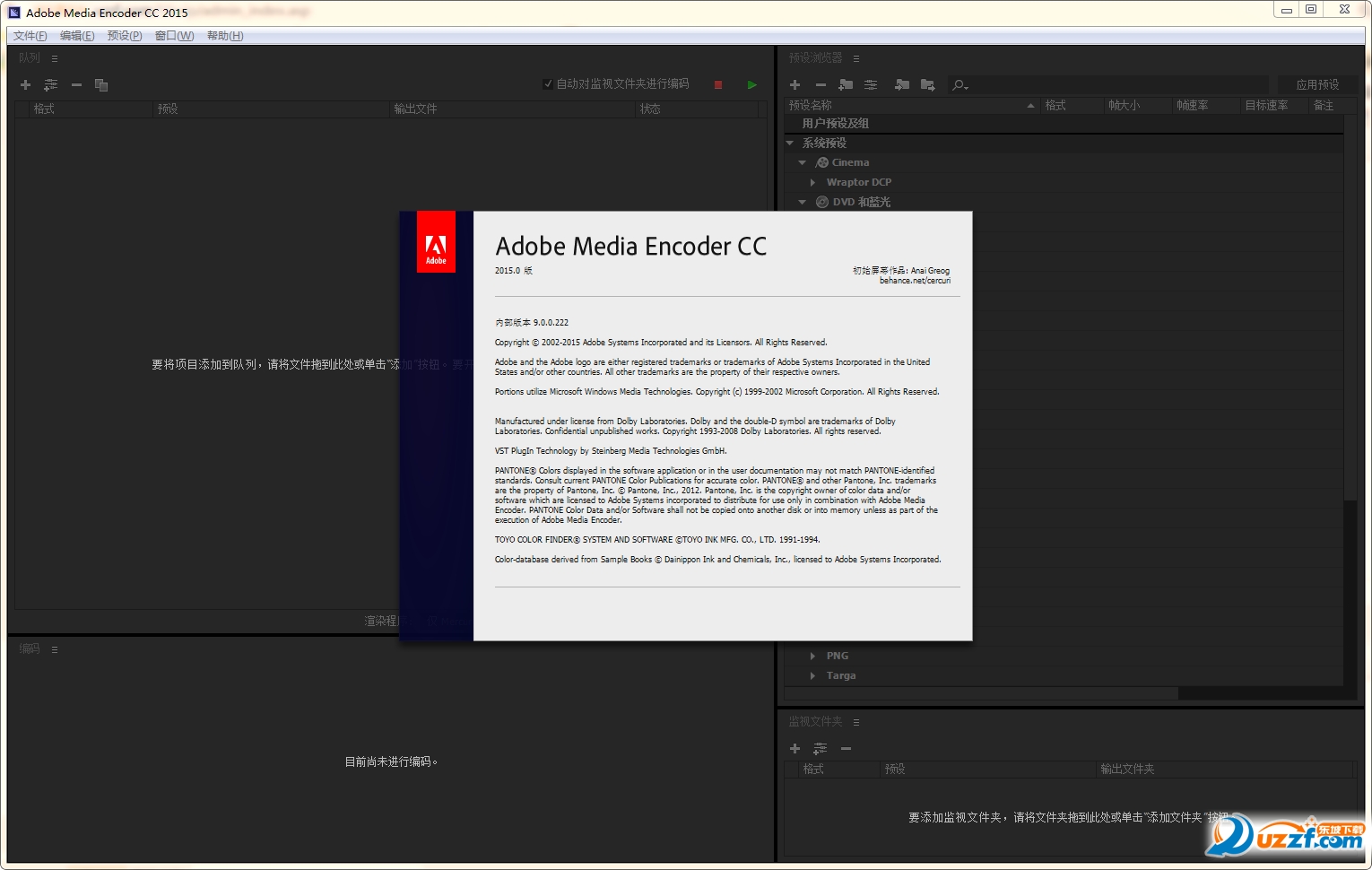1372x870 pixels.
Task: Click the preset search magnifier icon
Action: [960, 85]
